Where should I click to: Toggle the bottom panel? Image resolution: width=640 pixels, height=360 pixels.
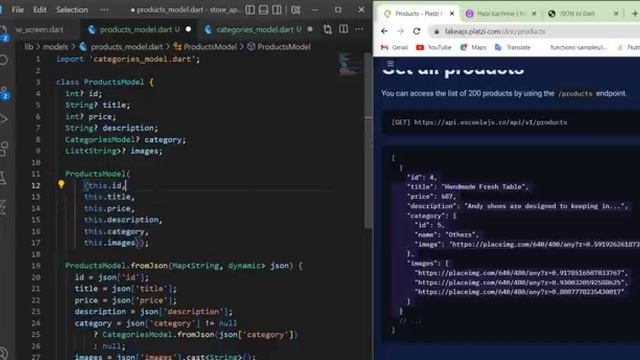[x=263, y=10]
